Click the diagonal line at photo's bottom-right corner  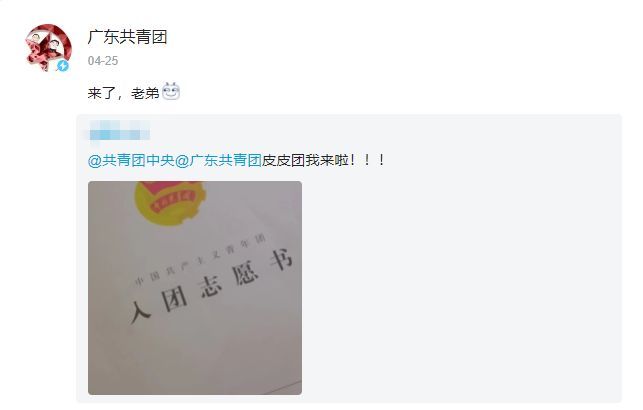click(x=283, y=387)
